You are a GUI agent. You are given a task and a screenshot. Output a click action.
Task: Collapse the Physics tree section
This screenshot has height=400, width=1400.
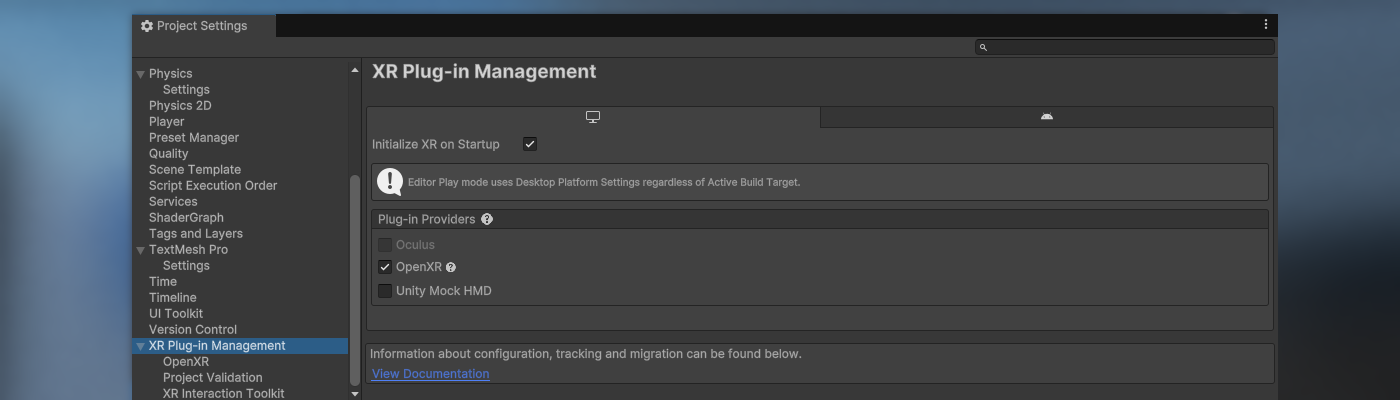[140, 74]
